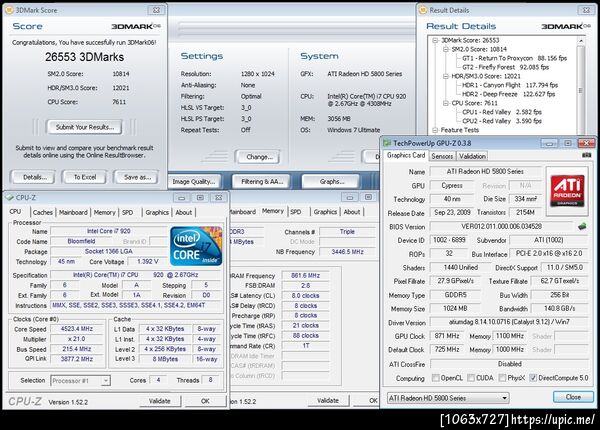Image resolution: width=600 pixels, height=430 pixels.
Task: Toggle the DirectCompute 5.0 checkbox
Action: pos(533,378)
